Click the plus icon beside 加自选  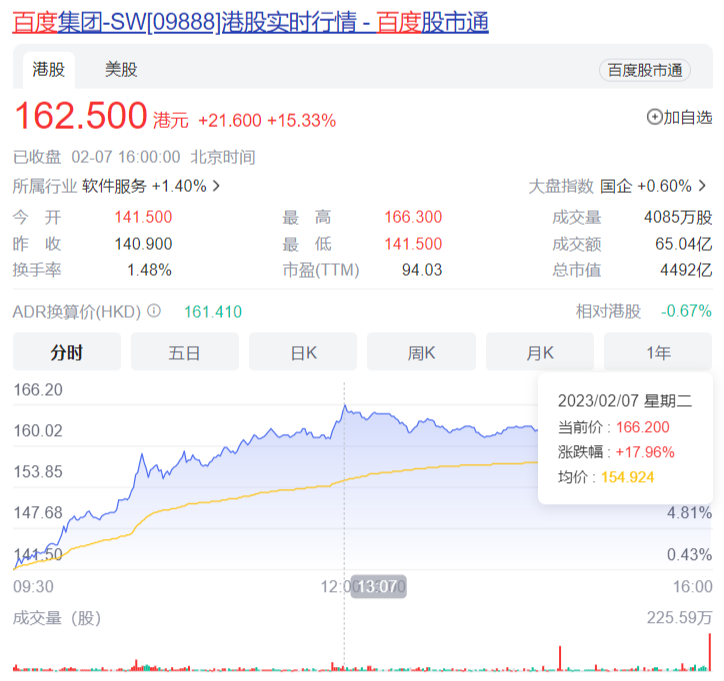coord(655,117)
